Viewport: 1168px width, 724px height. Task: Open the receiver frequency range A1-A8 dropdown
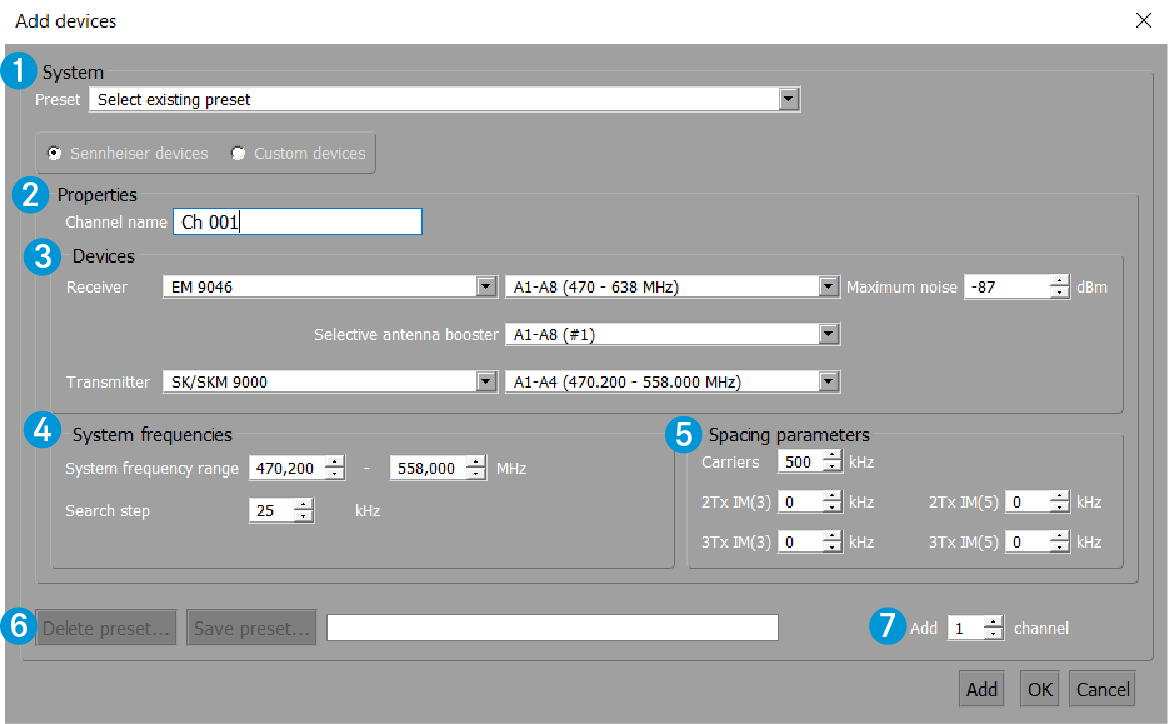[828, 288]
